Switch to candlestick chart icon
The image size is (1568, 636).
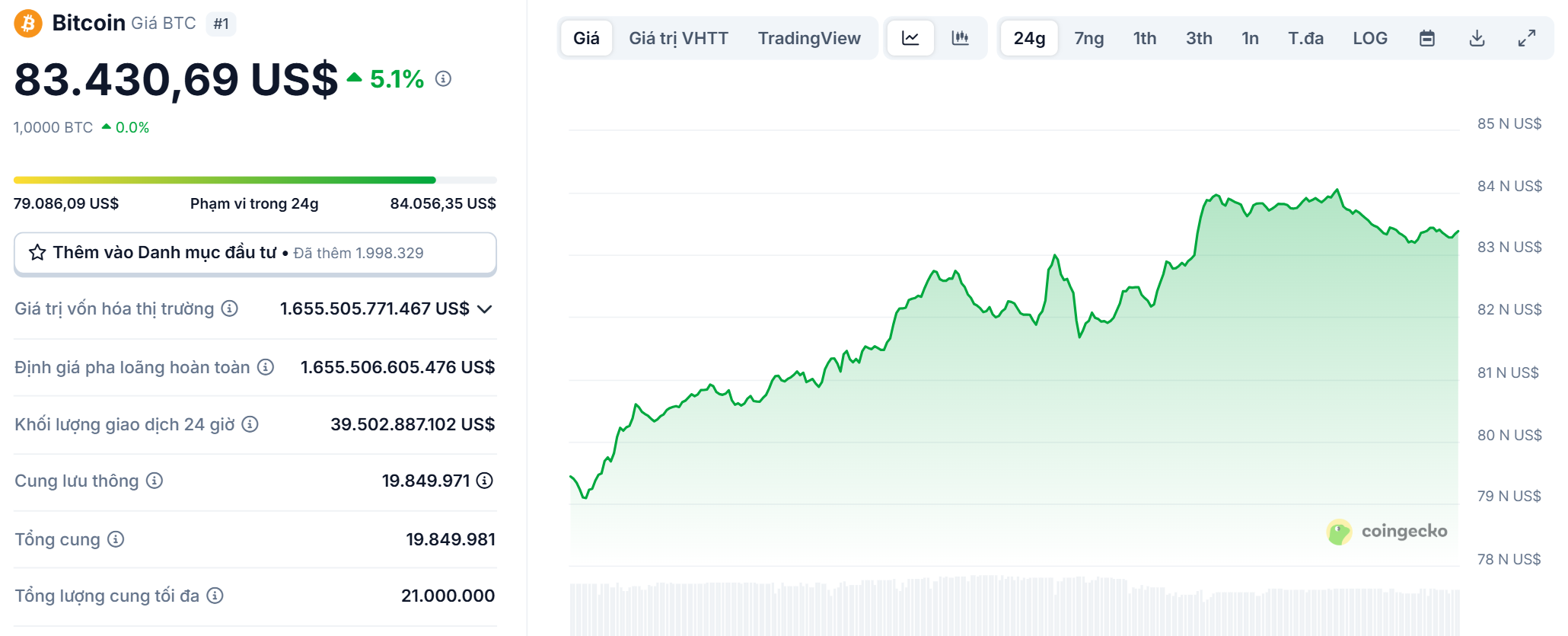click(961, 38)
